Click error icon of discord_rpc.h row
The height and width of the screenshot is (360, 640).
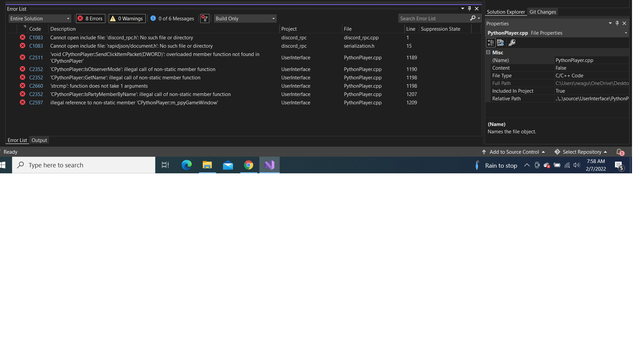pyautogui.click(x=22, y=38)
